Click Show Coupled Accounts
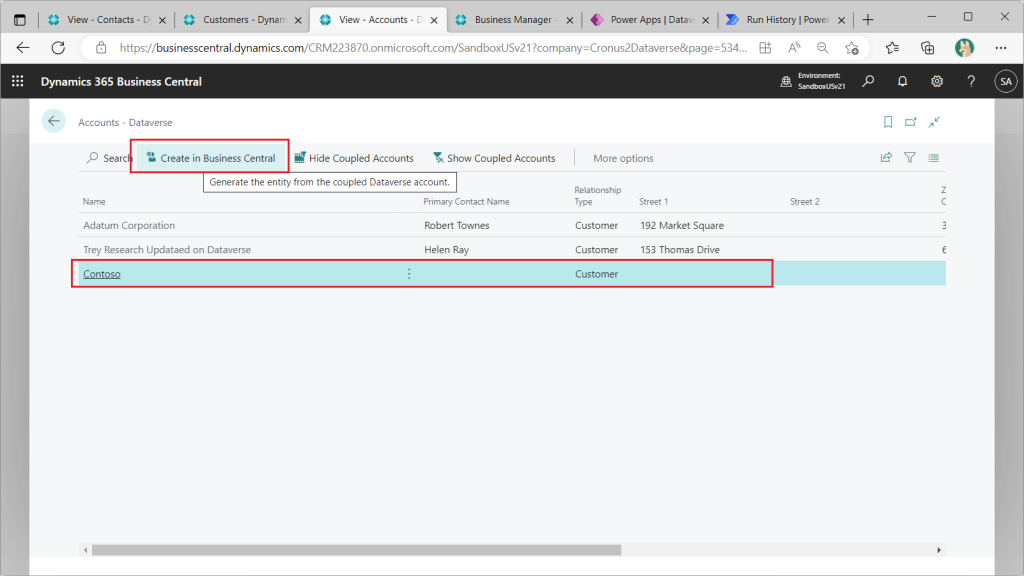Screen dimensions: 1024x576 click(494, 158)
